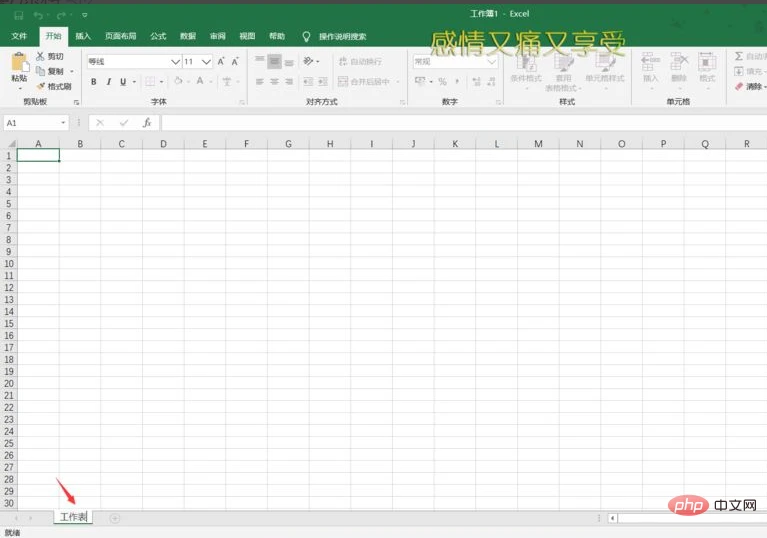Expand the font size dropdown
The image size is (767, 538).
coord(207,61)
